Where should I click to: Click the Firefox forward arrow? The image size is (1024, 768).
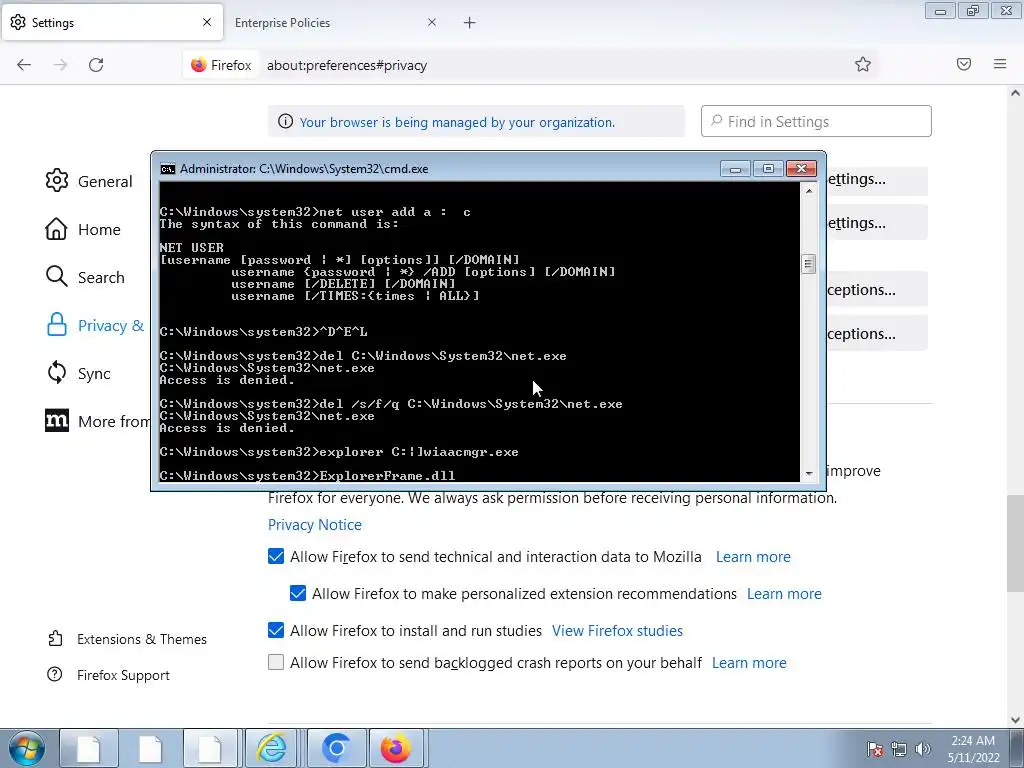[x=60, y=65]
